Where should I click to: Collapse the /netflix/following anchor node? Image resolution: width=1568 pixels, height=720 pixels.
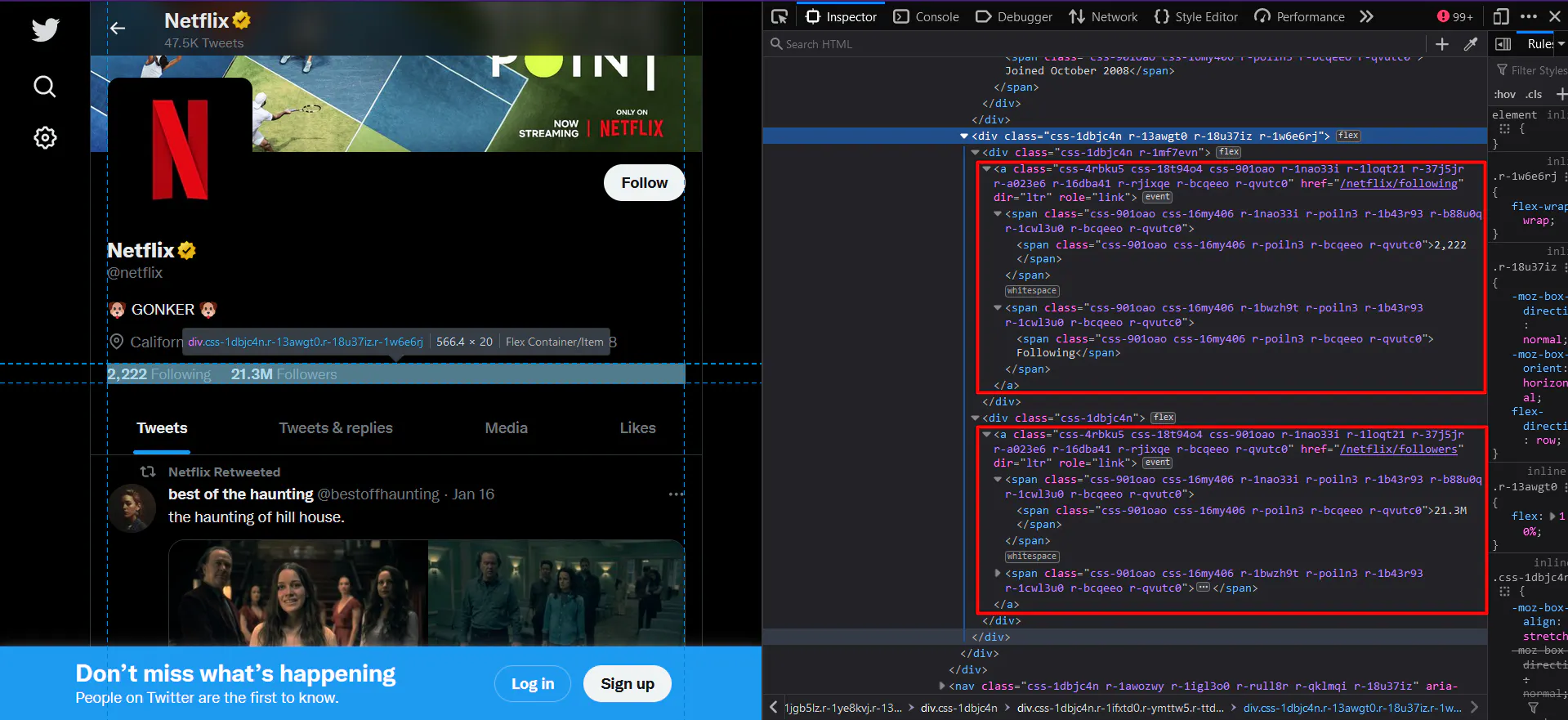pyautogui.click(x=986, y=169)
